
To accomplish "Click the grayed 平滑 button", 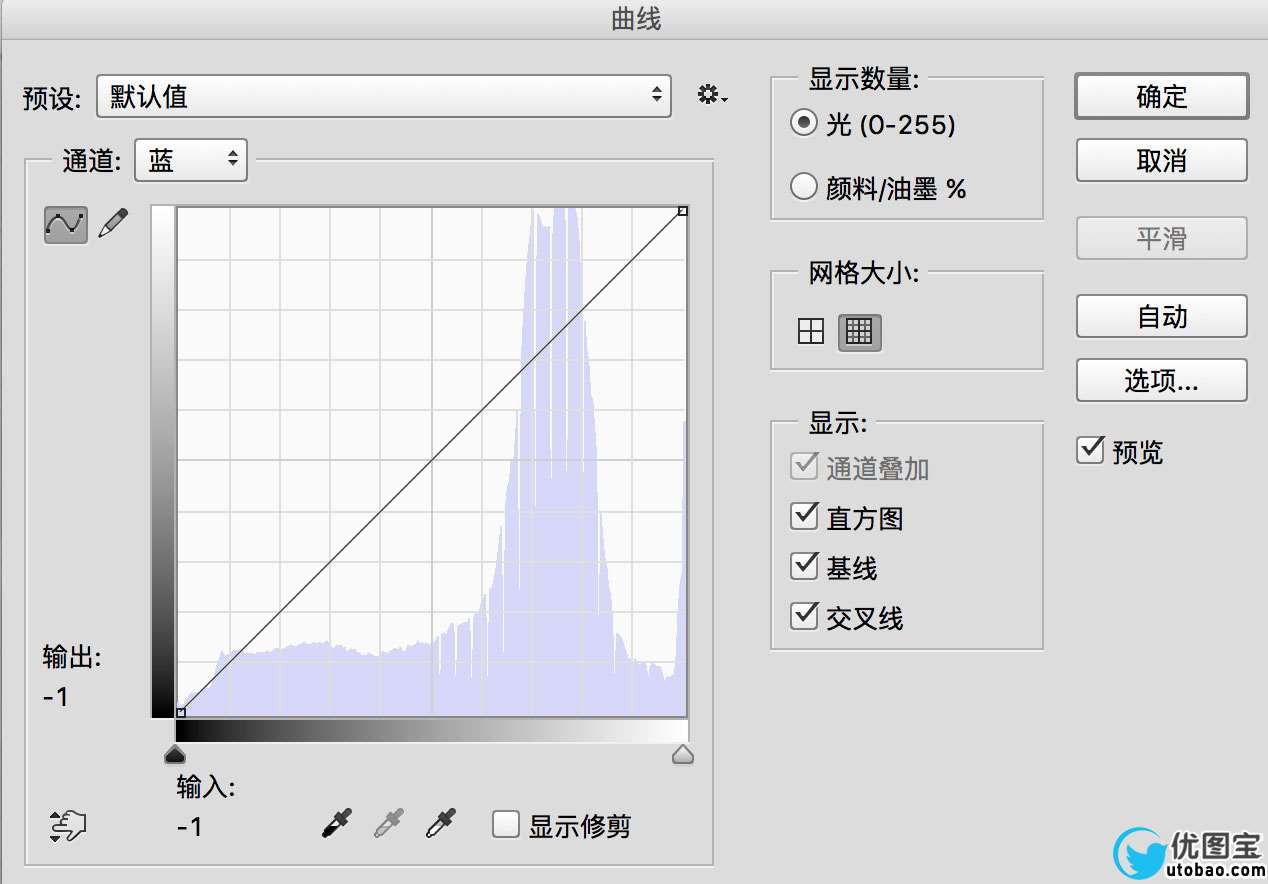I will (1162, 239).
